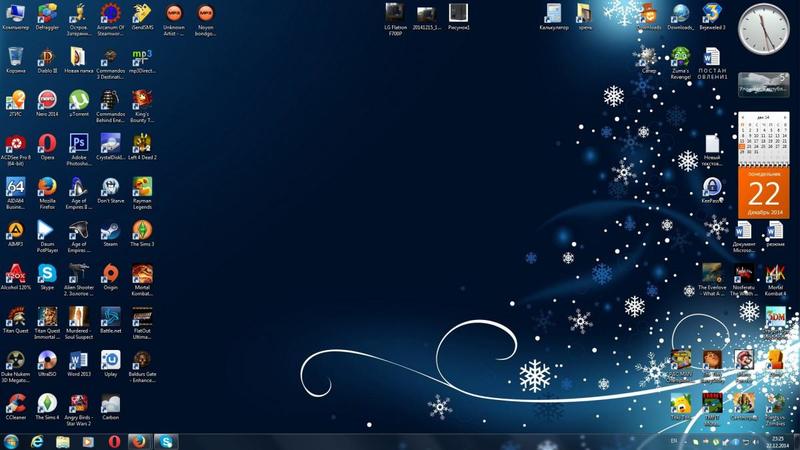Launch the uTorrent desktop shortcut
This screenshot has height=450, width=800.
(78, 99)
